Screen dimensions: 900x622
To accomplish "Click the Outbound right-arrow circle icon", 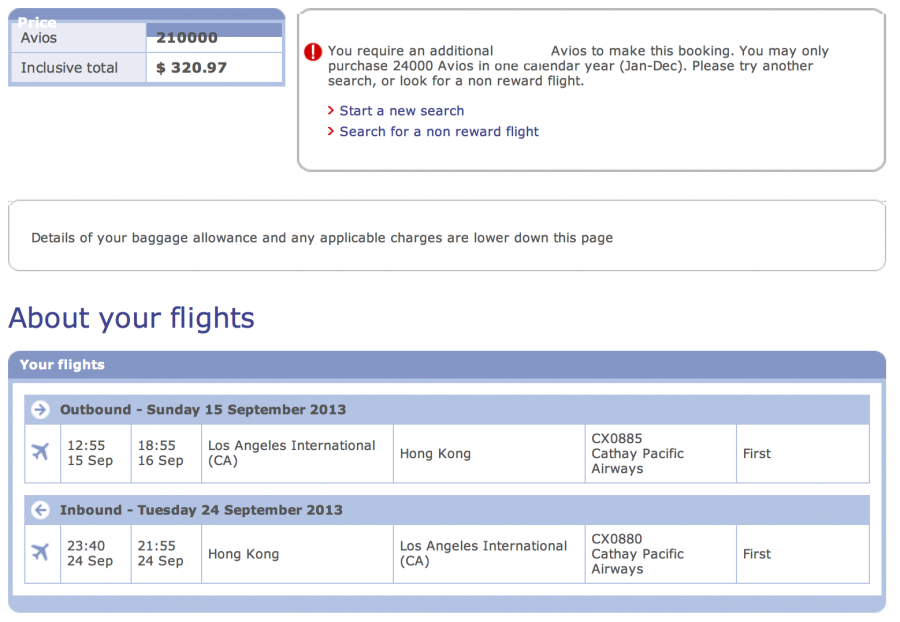I will (40, 410).
